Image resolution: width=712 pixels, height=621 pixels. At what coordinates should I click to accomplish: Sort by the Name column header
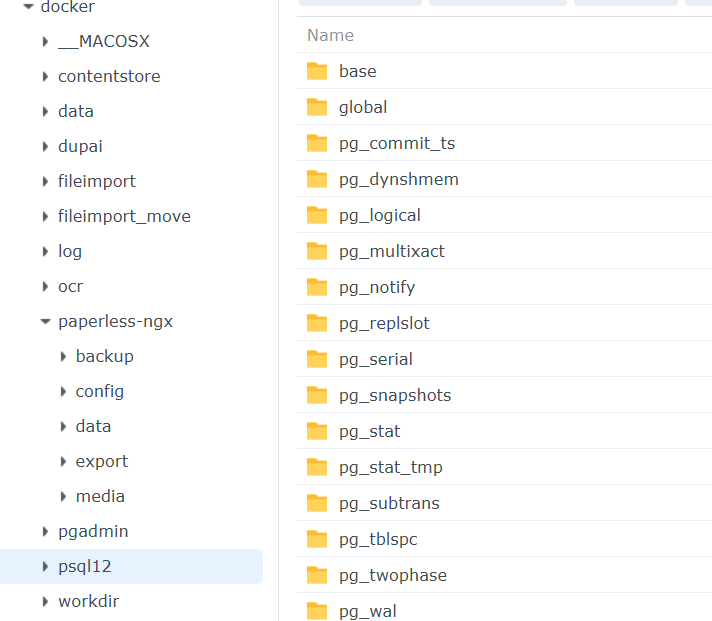(331, 35)
